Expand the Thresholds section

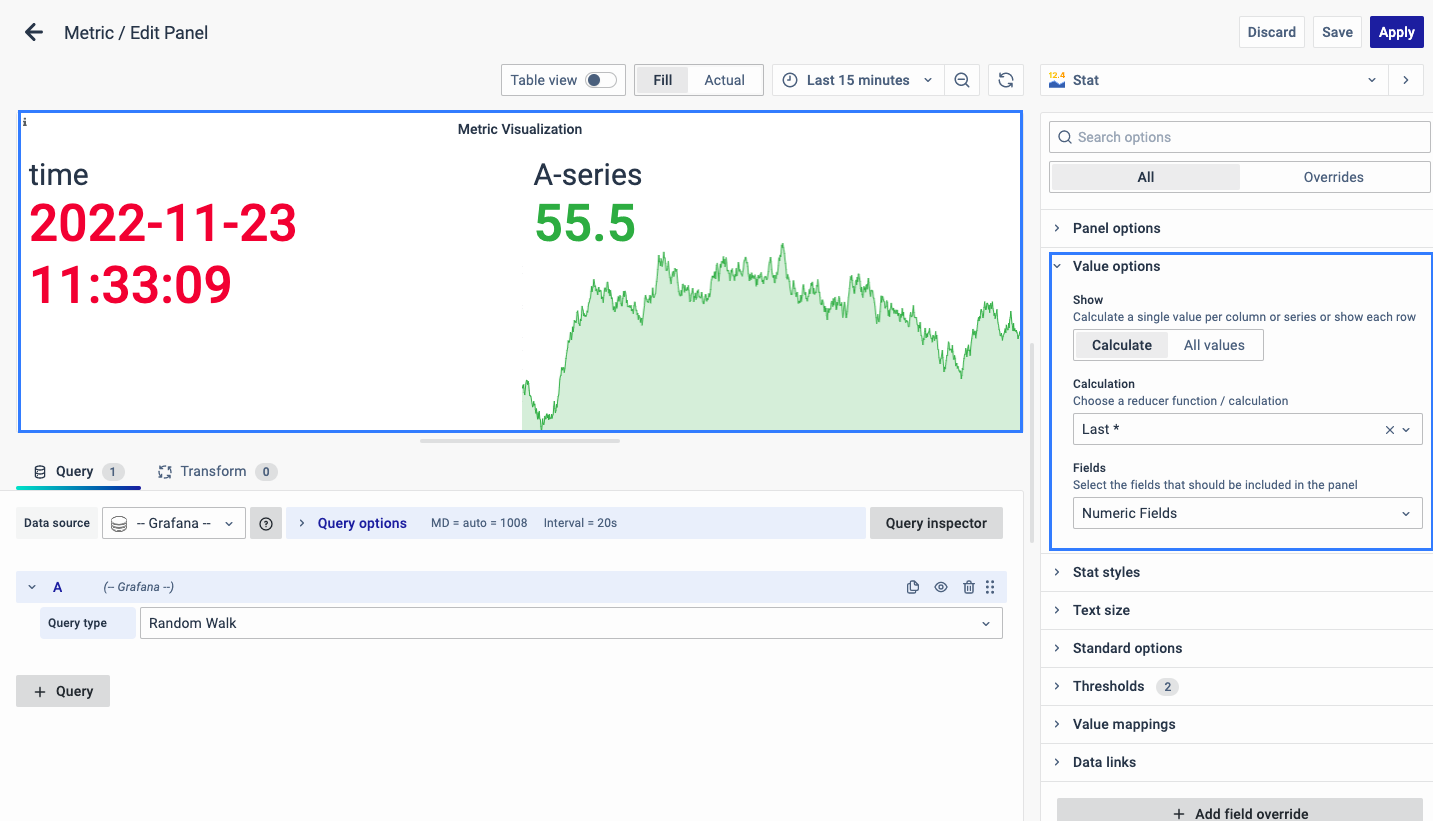pos(1108,686)
